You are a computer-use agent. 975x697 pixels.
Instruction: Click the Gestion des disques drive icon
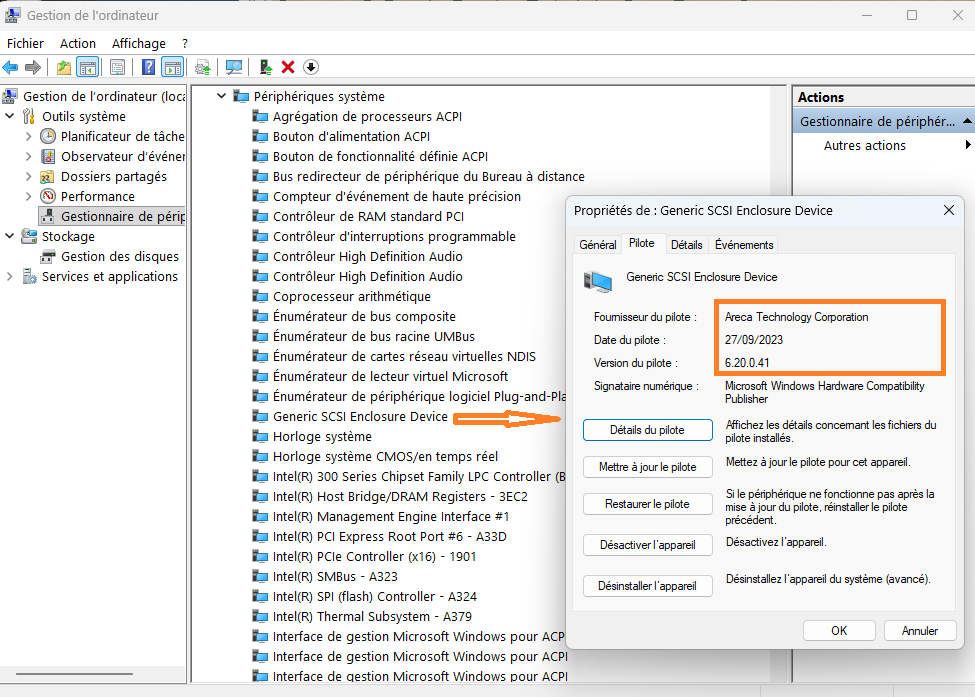(x=48, y=257)
